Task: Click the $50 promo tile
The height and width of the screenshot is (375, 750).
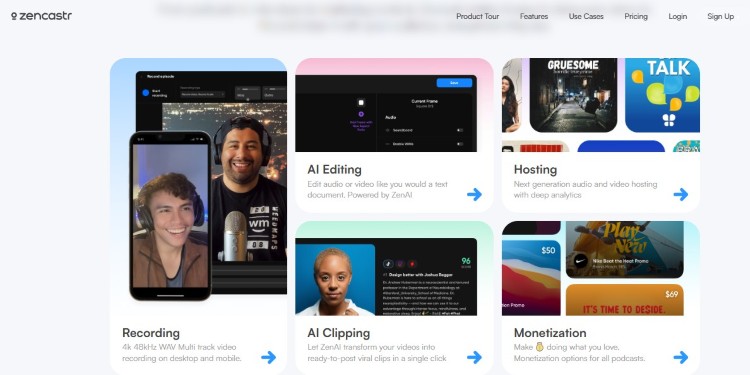Action: [x=531, y=277]
